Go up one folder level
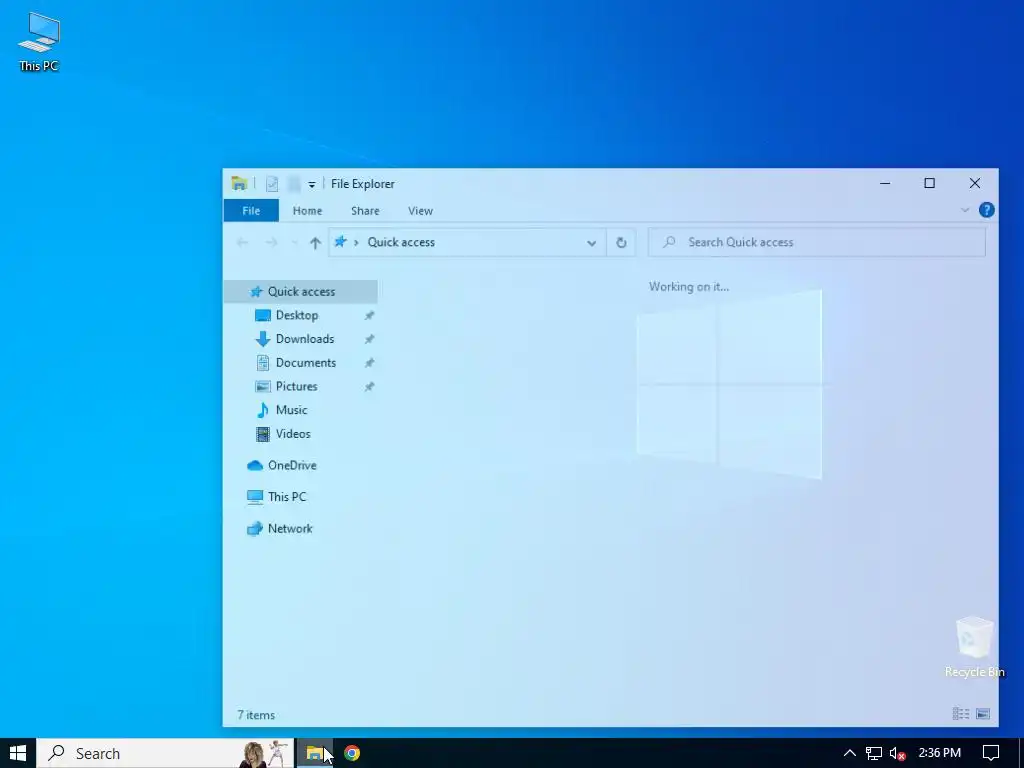 315,243
